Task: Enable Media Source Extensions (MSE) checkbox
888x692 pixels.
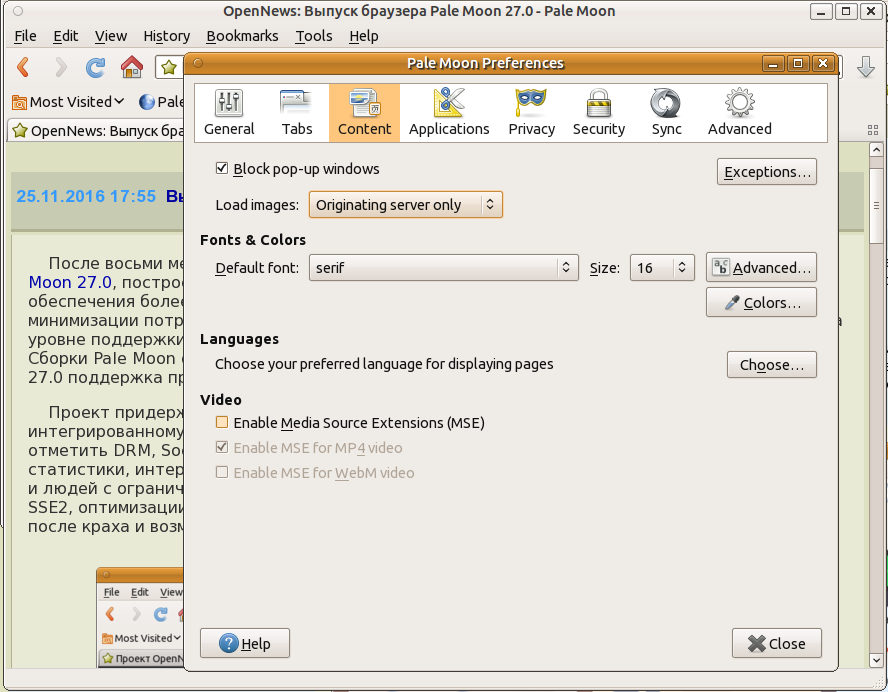Action: point(223,423)
